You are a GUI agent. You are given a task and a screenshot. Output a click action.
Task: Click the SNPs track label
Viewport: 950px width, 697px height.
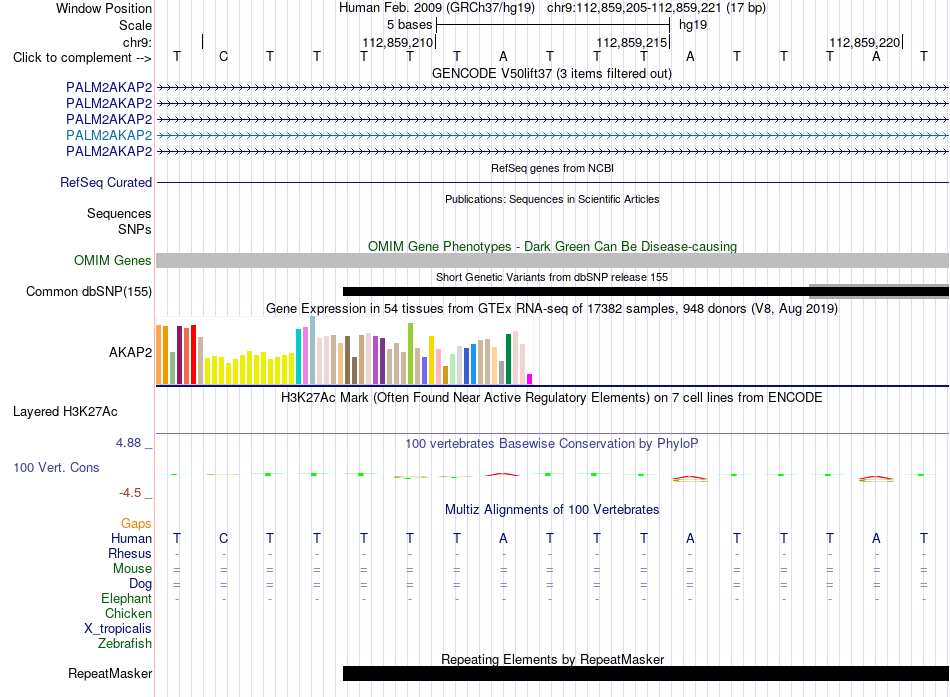(x=135, y=230)
